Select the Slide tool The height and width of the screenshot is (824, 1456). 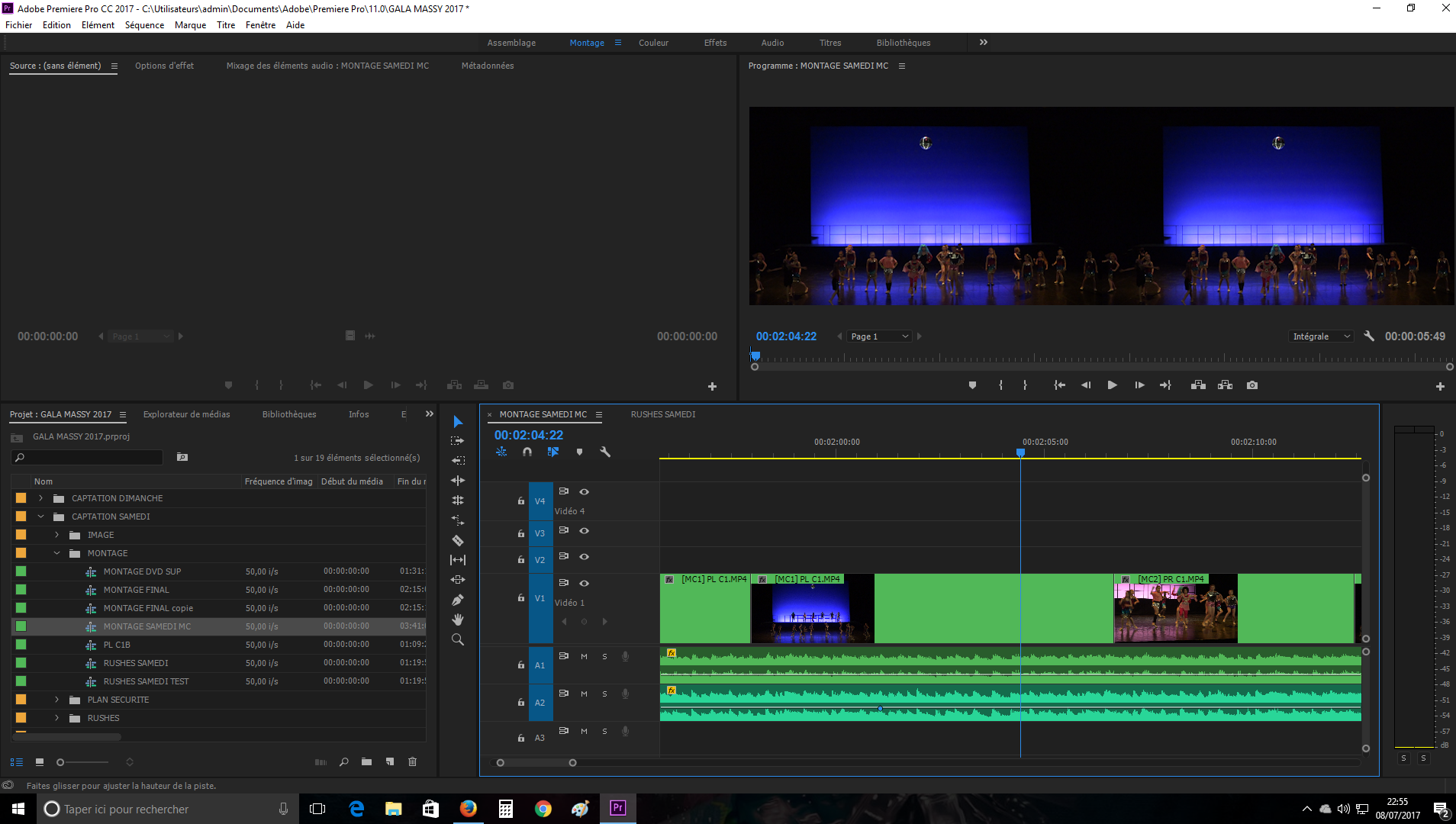458,580
